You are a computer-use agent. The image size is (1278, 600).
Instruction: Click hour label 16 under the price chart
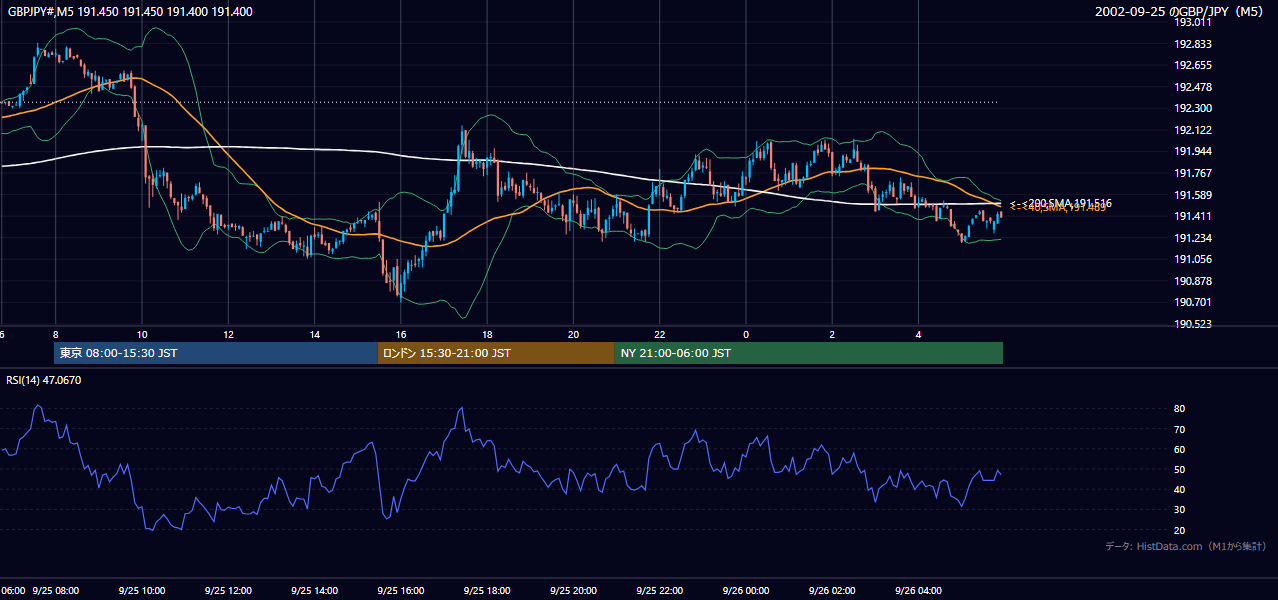400,335
